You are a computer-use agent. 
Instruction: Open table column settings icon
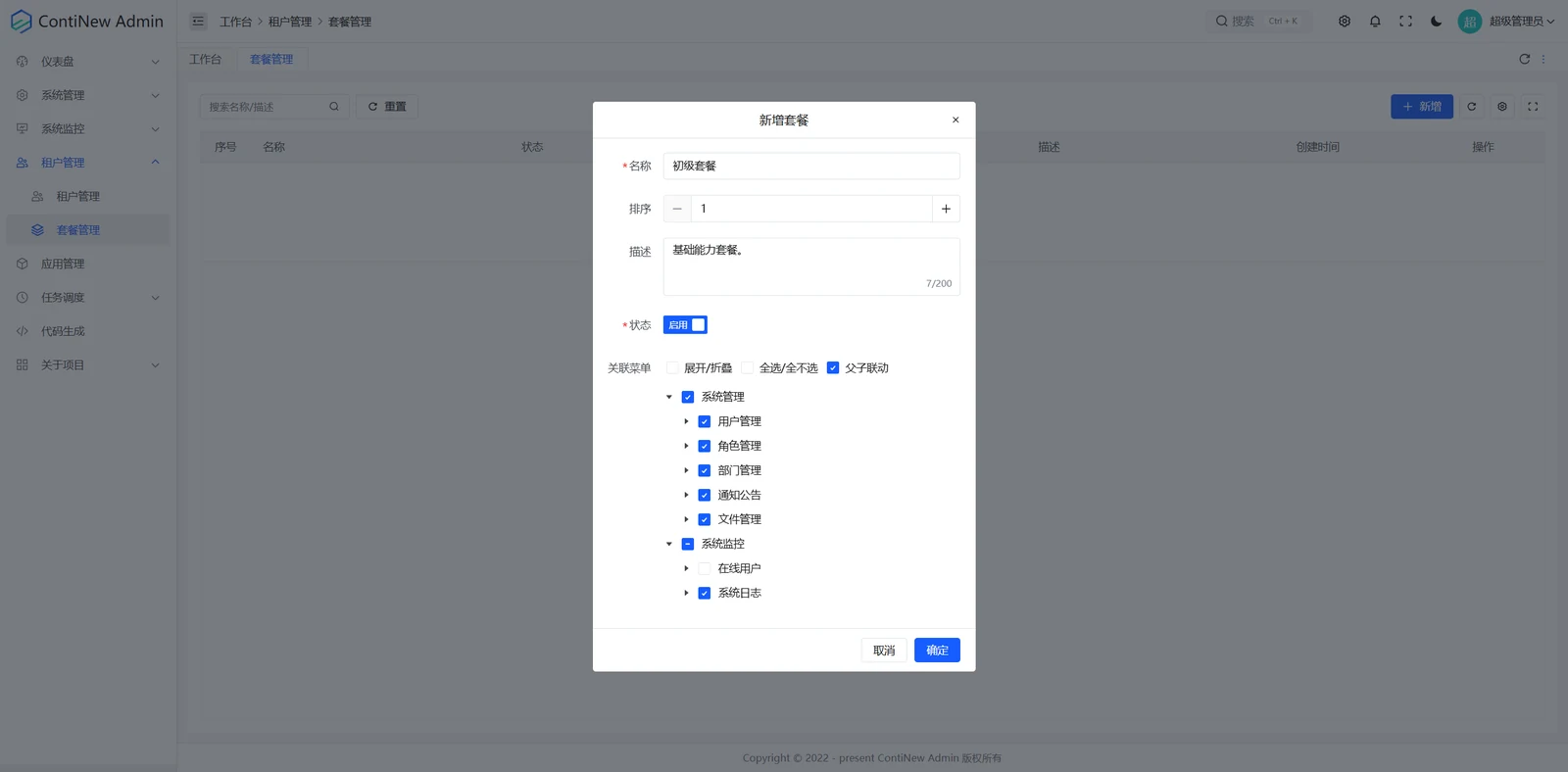click(x=1501, y=106)
